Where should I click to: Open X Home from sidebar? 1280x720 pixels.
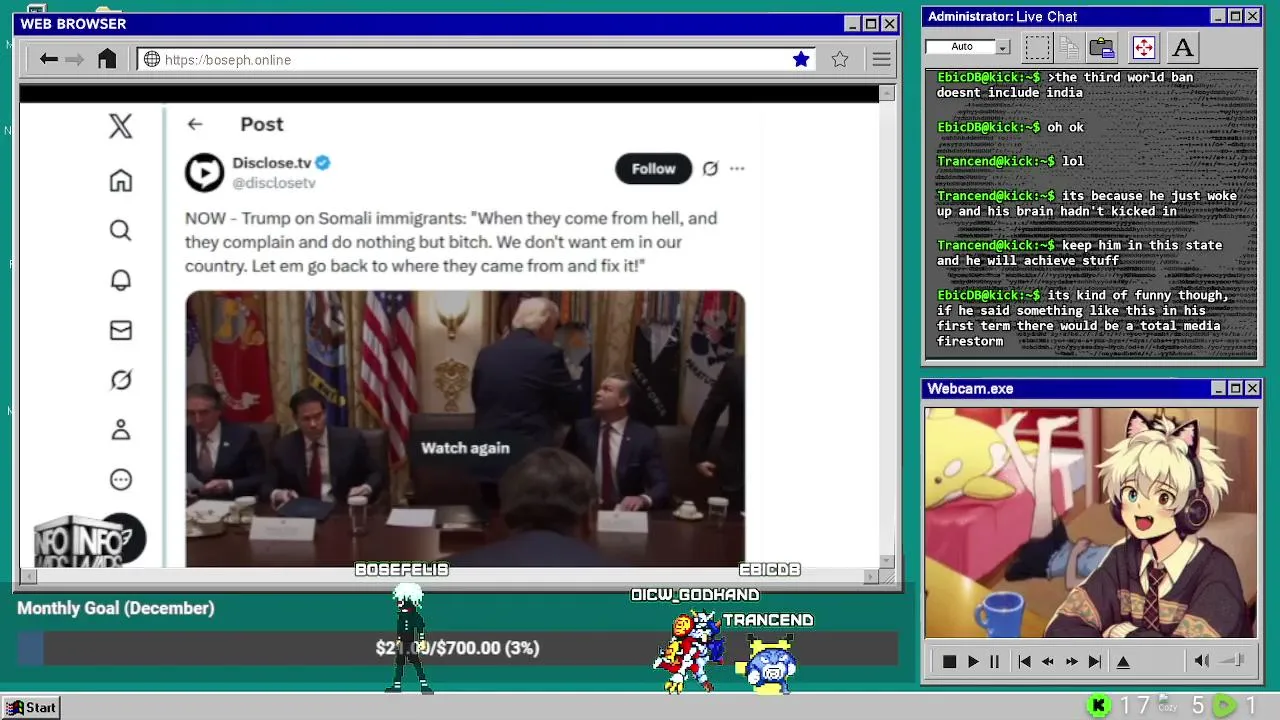[120, 180]
